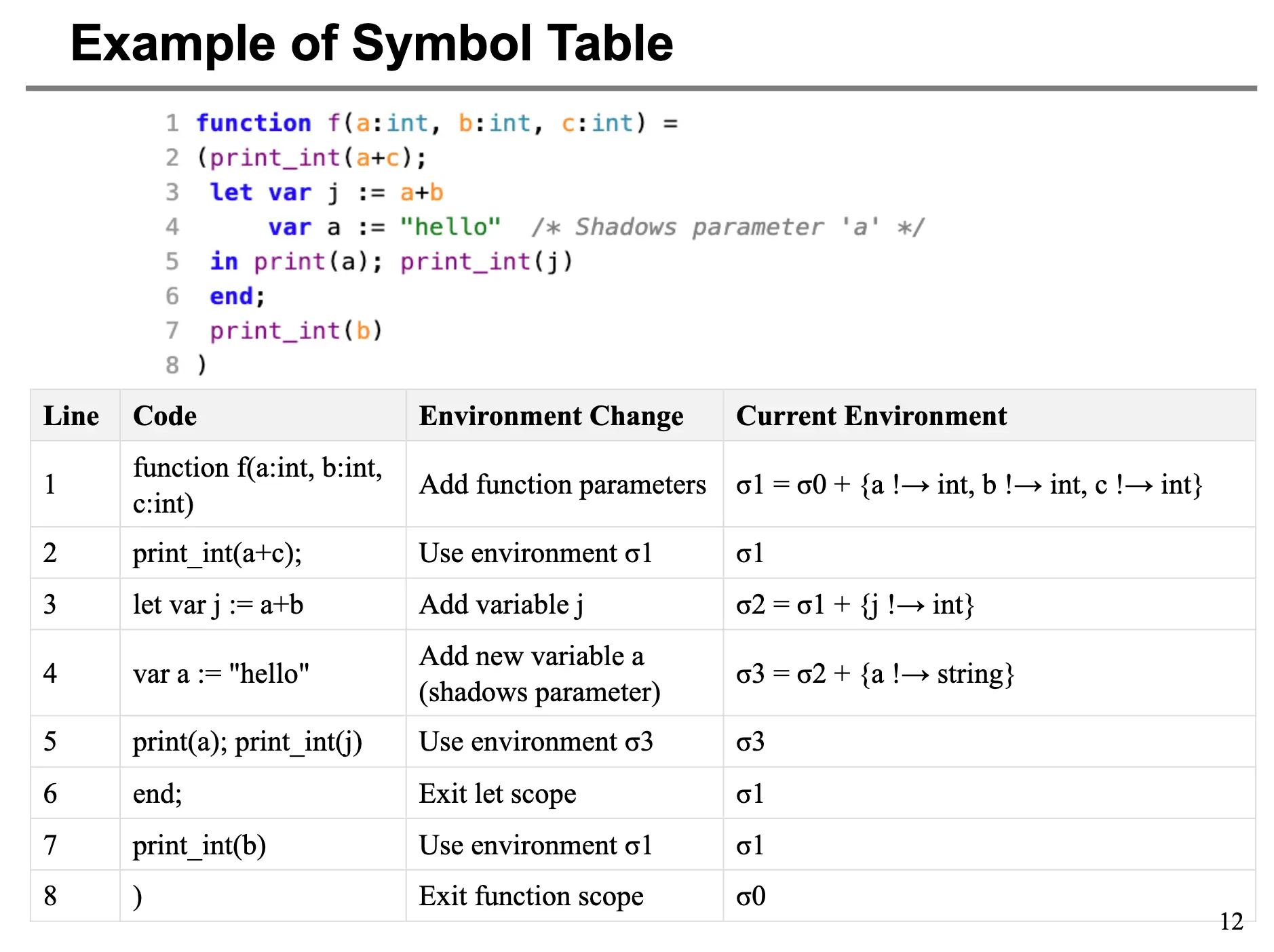Screen dimensions: 1274x952
Task: Click the "hello" string literal in the code
Action: click(x=450, y=227)
